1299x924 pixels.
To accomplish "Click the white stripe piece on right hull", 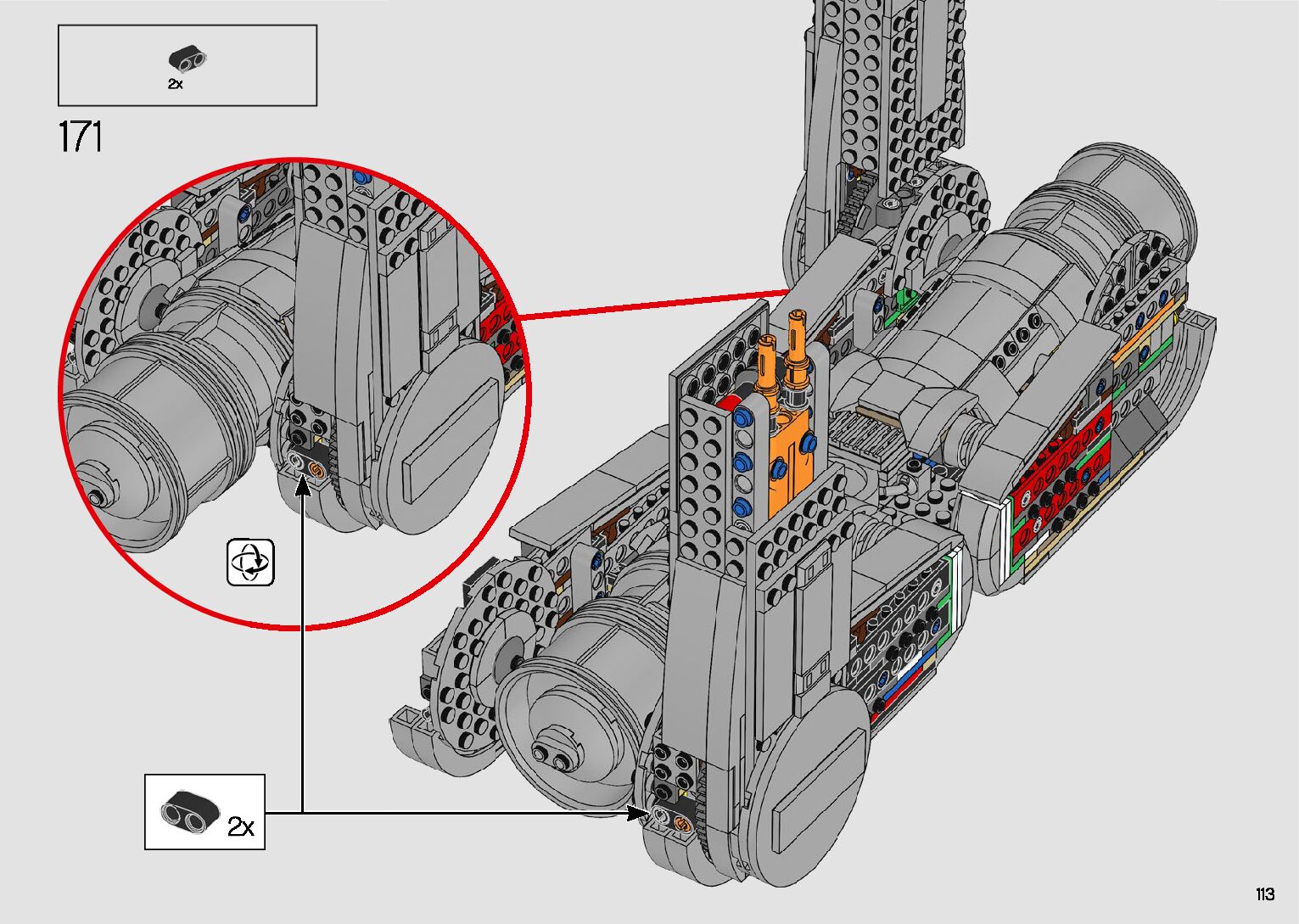I will pyautogui.click(x=1007, y=543).
